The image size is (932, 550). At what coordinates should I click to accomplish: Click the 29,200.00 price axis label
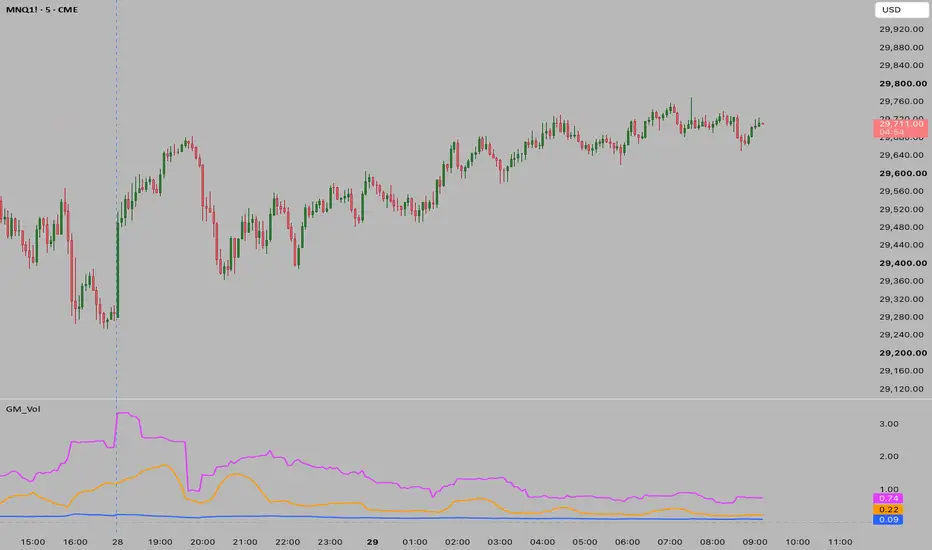coord(902,353)
